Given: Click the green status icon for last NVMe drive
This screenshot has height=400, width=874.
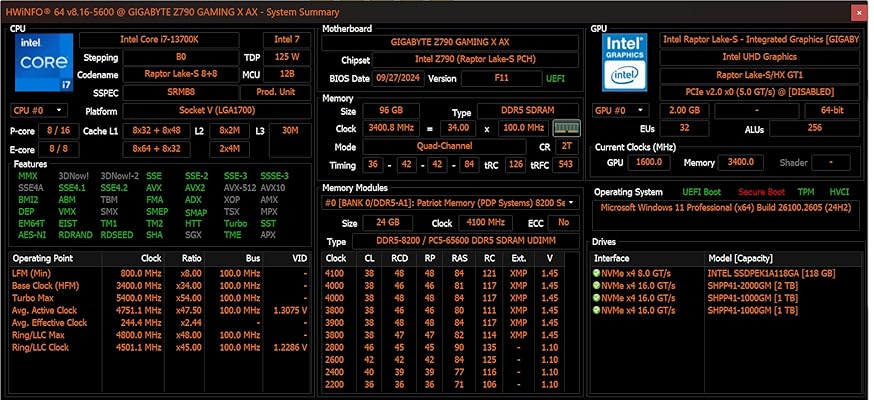Looking at the screenshot, I should click(x=597, y=310).
